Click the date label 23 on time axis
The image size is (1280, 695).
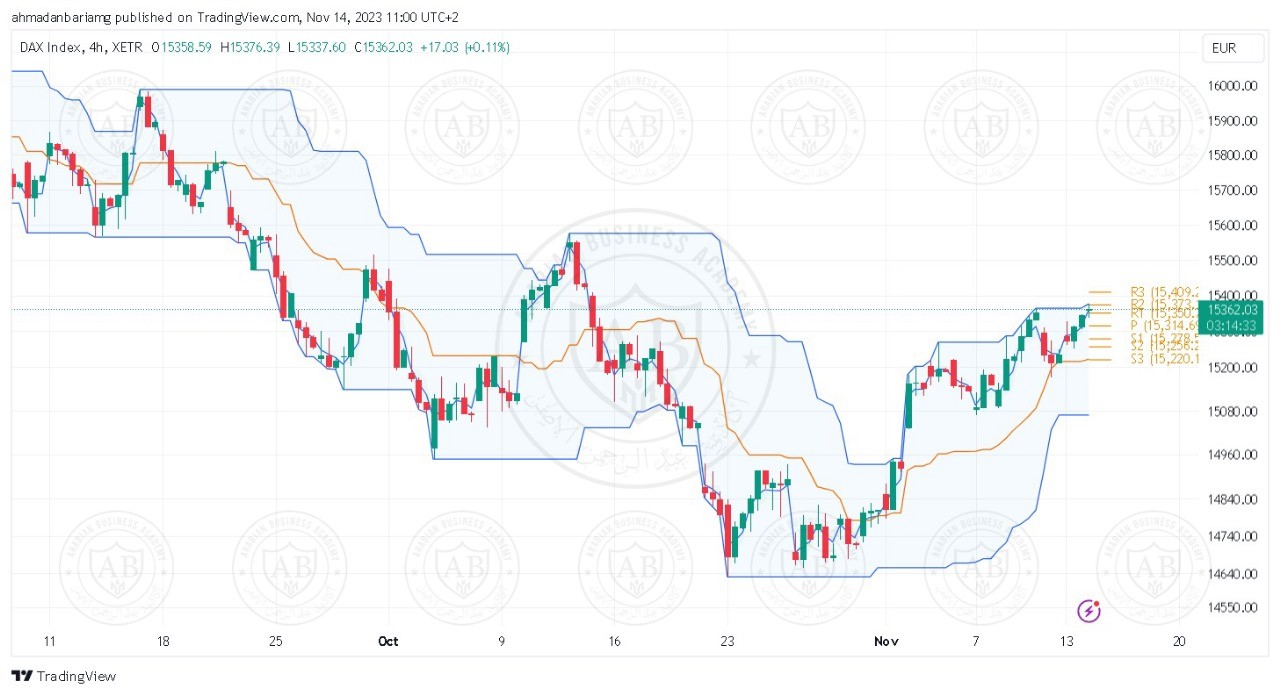coord(728,641)
